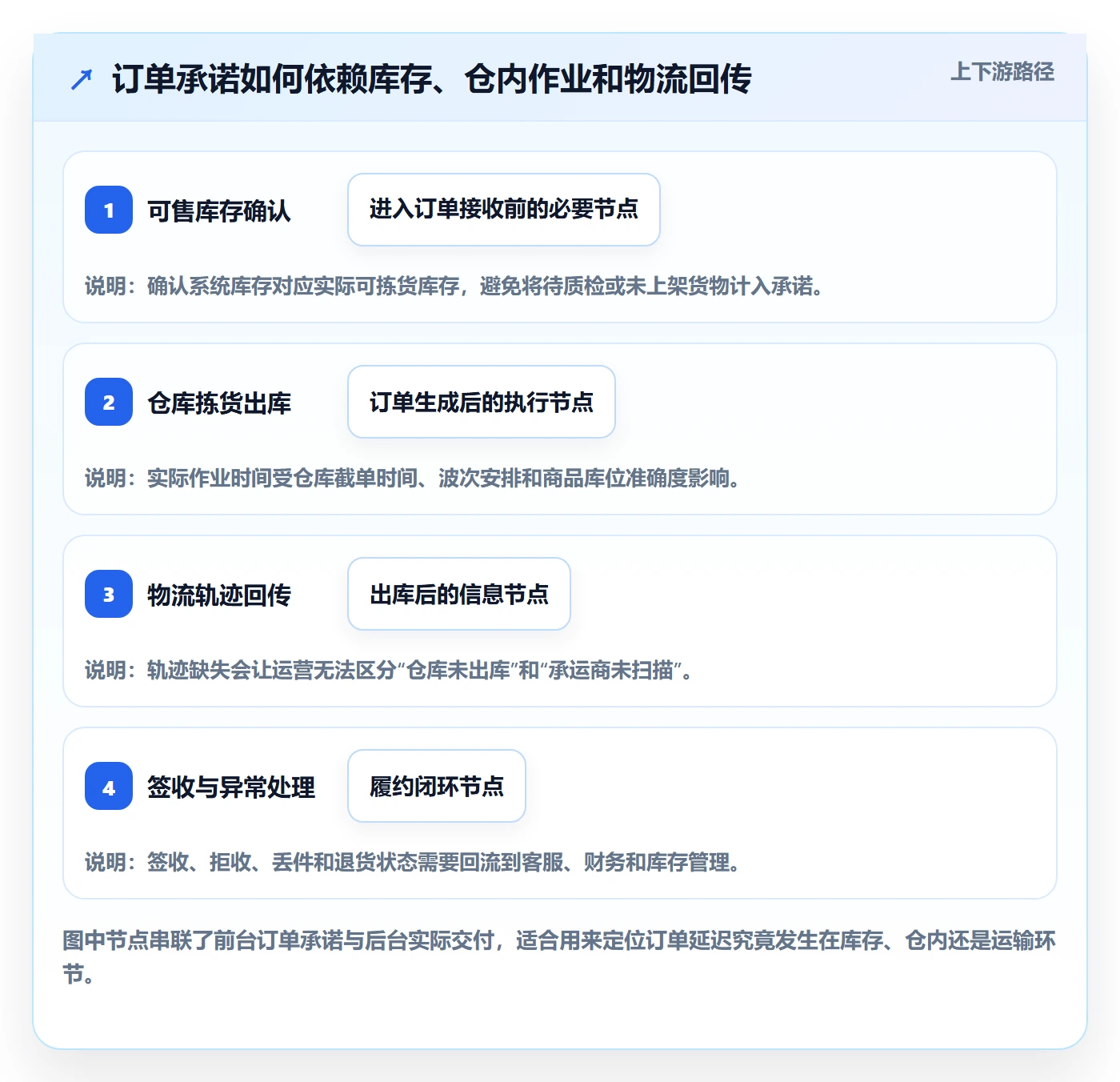Viewport: 1120px width, 1082px height.
Task: Select the 签收与异常处理 step title
Action: coord(231,787)
